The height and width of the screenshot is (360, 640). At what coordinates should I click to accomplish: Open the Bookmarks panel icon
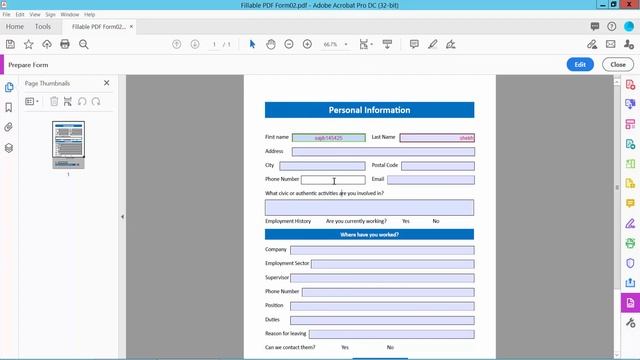(9, 107)
